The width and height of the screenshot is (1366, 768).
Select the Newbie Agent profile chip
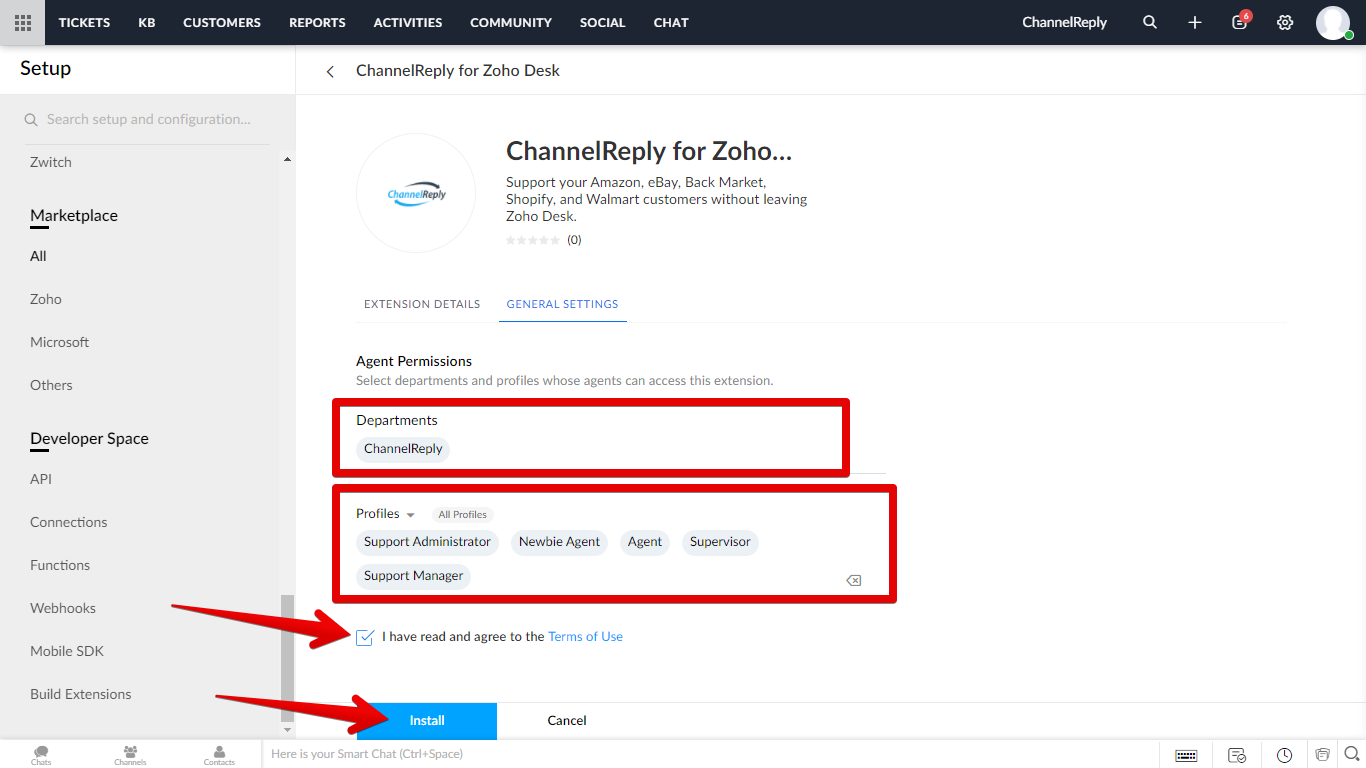click(x=559, y=542)
